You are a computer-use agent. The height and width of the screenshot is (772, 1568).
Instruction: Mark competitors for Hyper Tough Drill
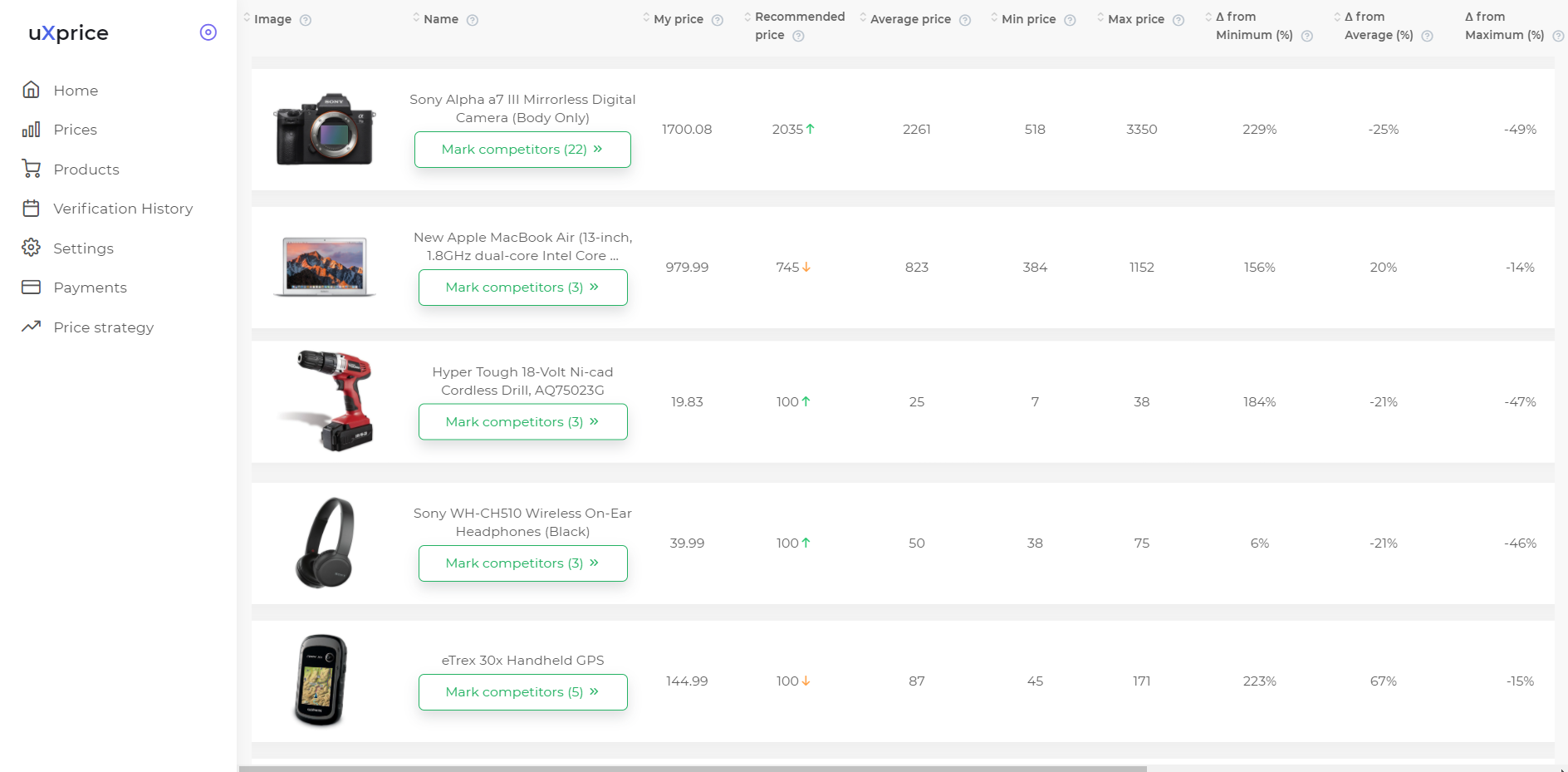(522, 422)
